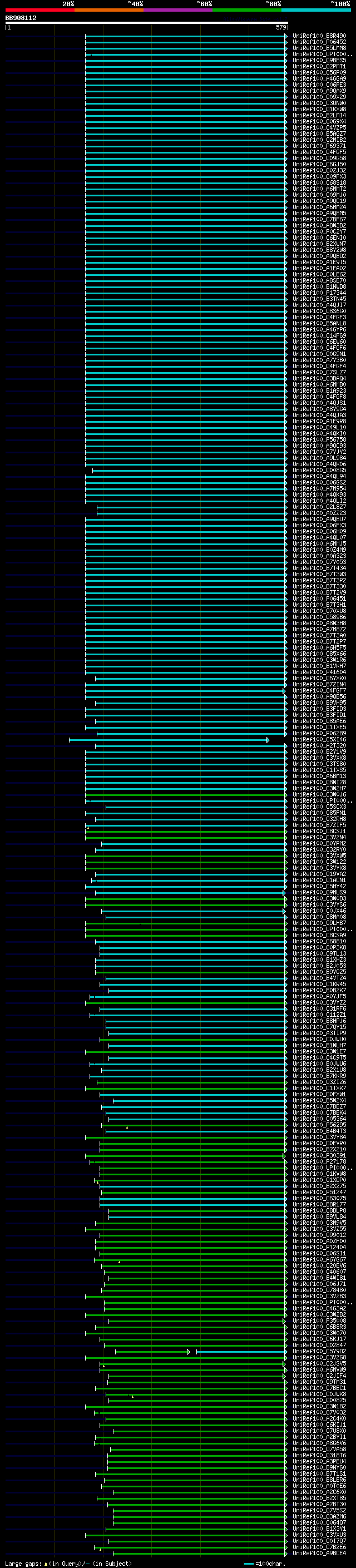
Task: Select the UniRef100_B5LMM8 label
Action: [319, 48]
